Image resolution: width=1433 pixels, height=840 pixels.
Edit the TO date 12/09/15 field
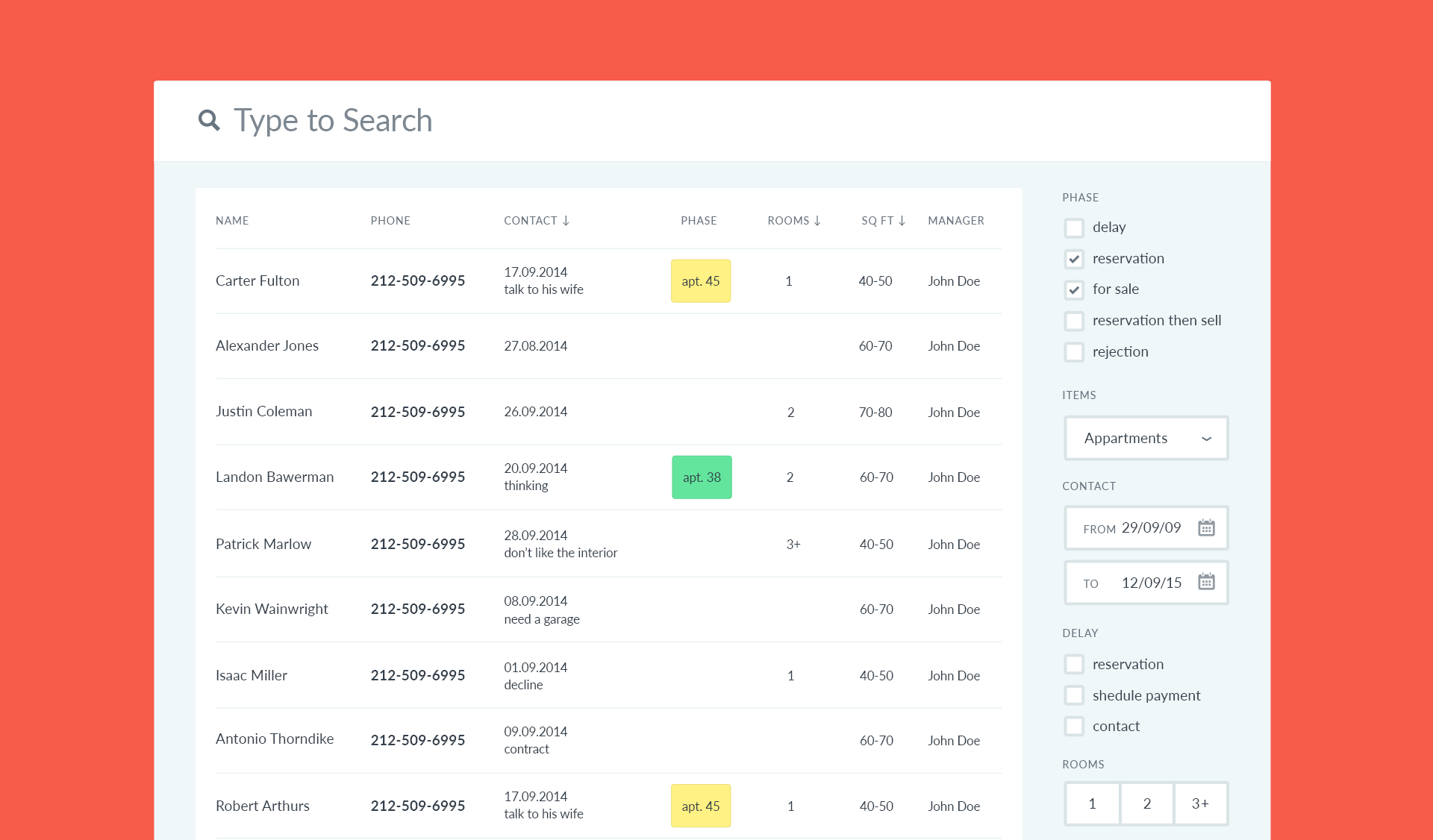click(1146, 582)
